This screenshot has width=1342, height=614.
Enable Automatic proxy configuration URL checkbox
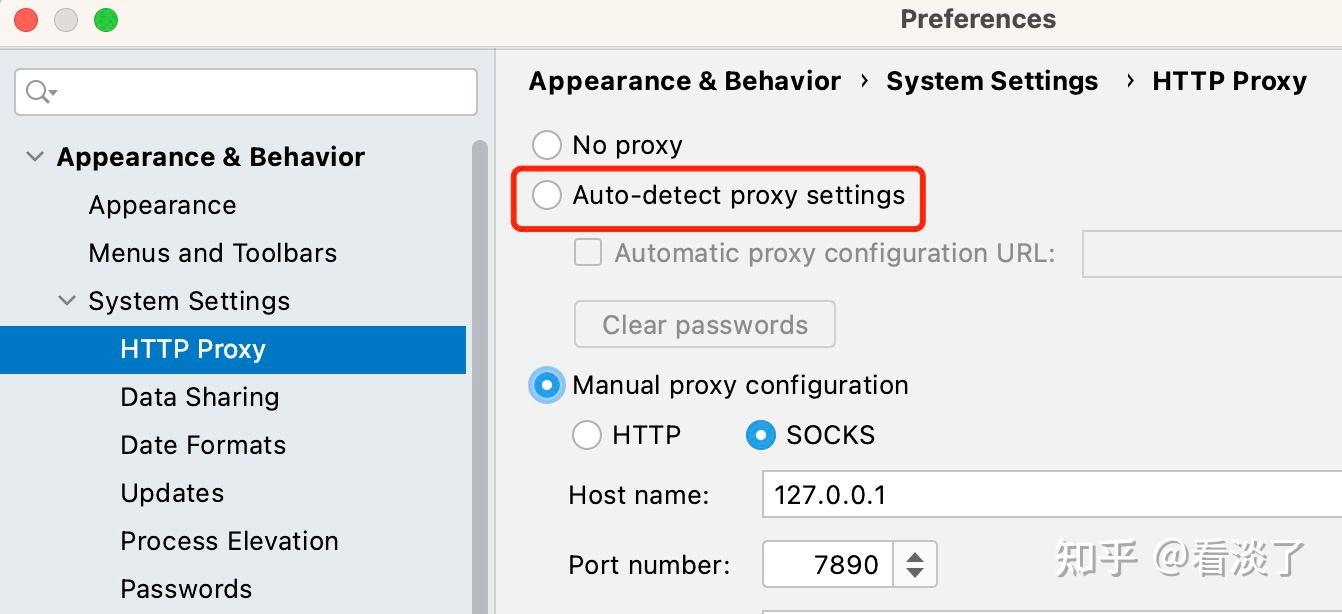click(588, 252)
